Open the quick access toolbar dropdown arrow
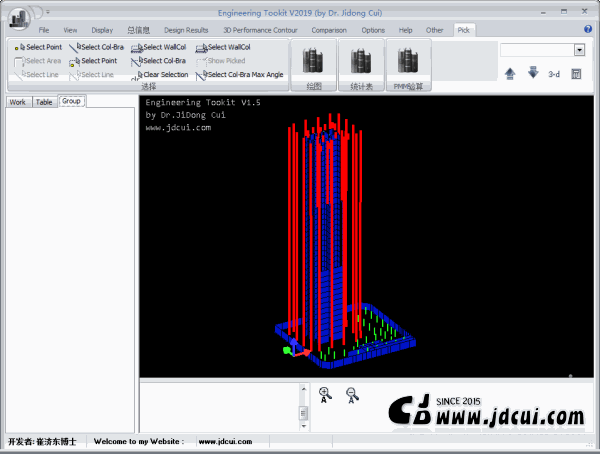The image size is (600, 454). coord(48,12)
